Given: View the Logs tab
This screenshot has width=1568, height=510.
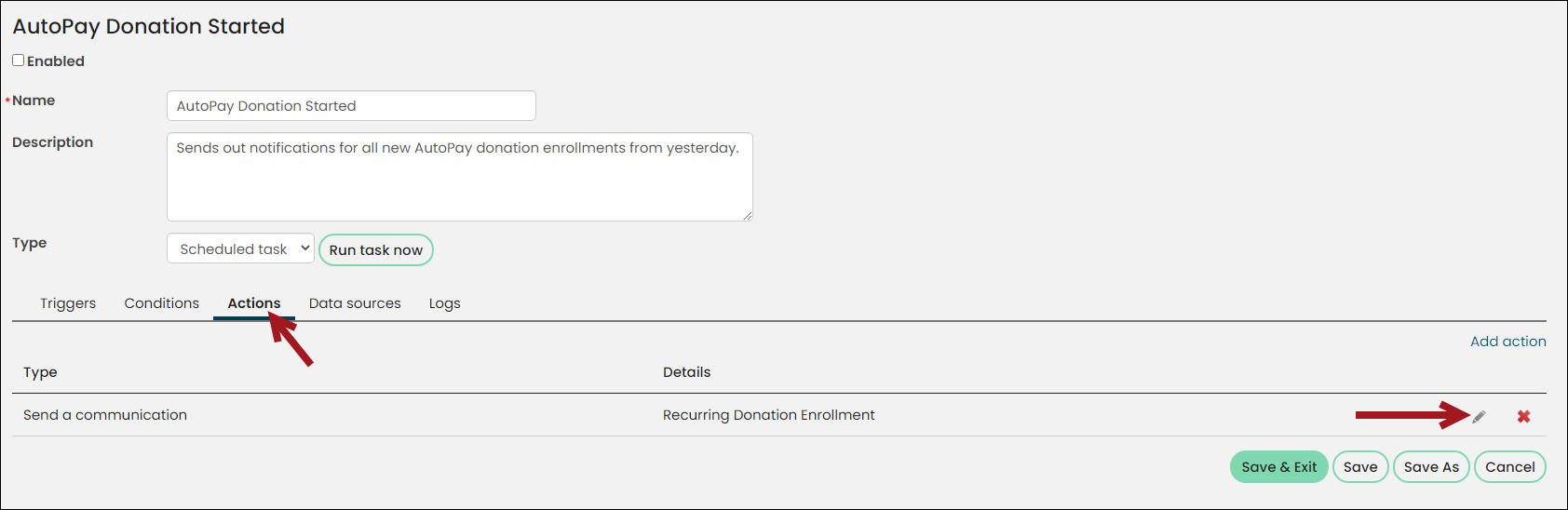Looking at the screenshot, I should (x=445, y=303).
